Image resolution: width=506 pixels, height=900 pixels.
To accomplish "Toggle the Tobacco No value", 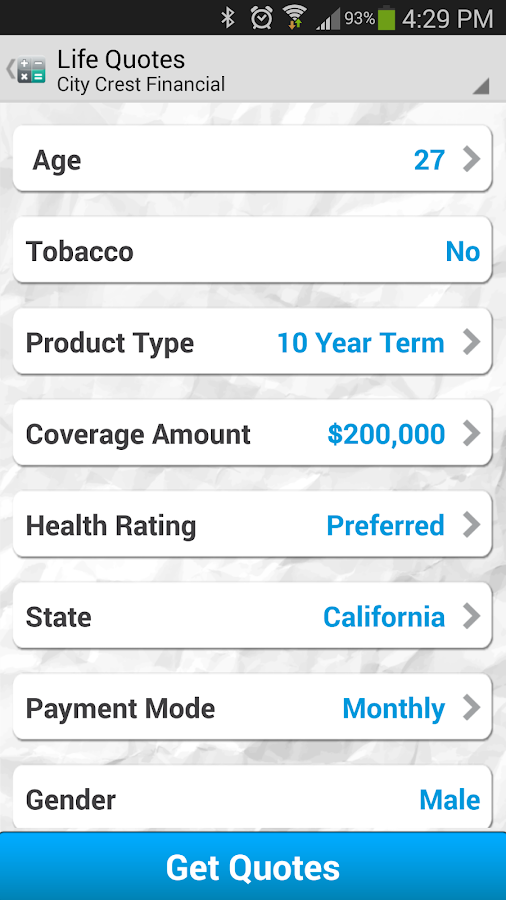I will [x=462, y=251].
